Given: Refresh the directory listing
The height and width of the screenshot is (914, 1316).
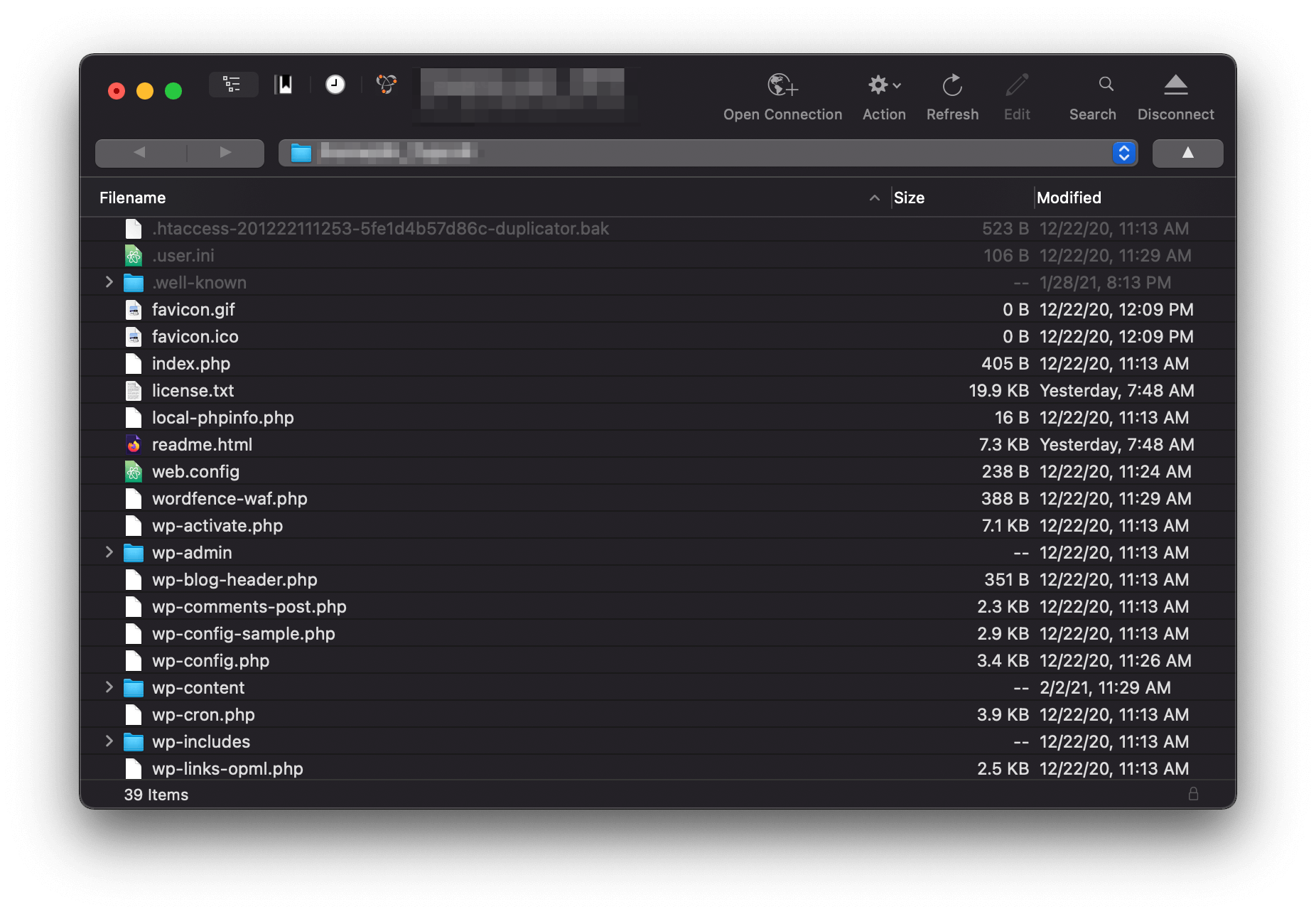Looking at the screenshot, I should point(952,97).
